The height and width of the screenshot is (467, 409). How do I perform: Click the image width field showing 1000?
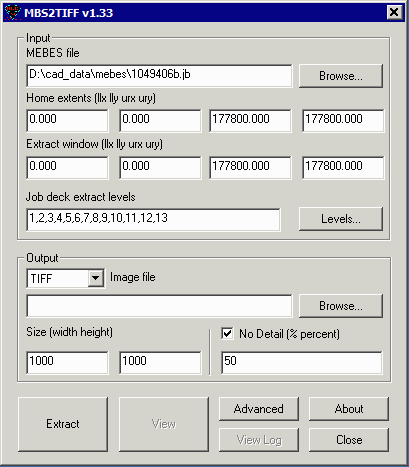tap(67, 362)
